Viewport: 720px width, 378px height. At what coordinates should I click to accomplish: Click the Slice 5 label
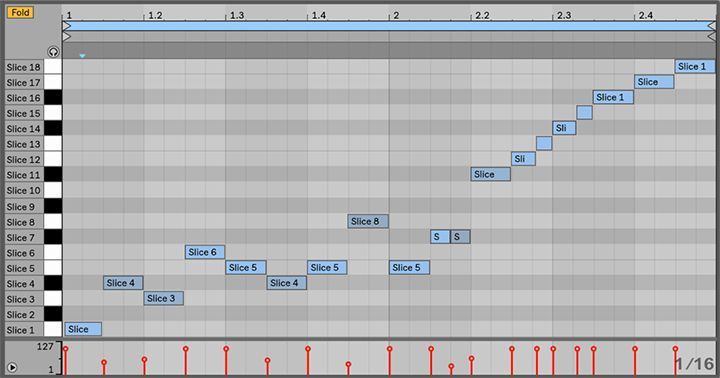coord(21,268)
